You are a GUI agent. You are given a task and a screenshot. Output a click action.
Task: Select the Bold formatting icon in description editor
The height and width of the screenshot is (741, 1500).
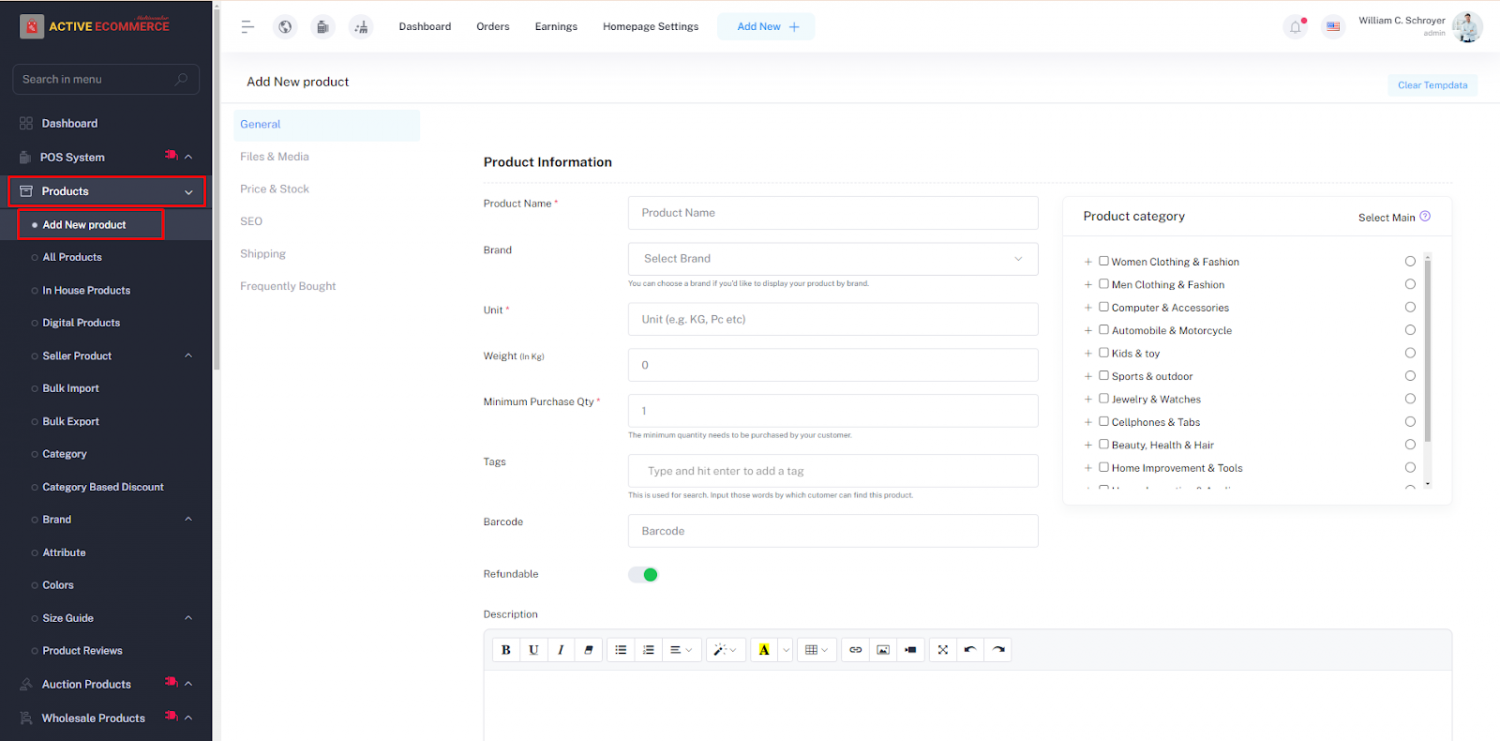(x=506, y=649)
